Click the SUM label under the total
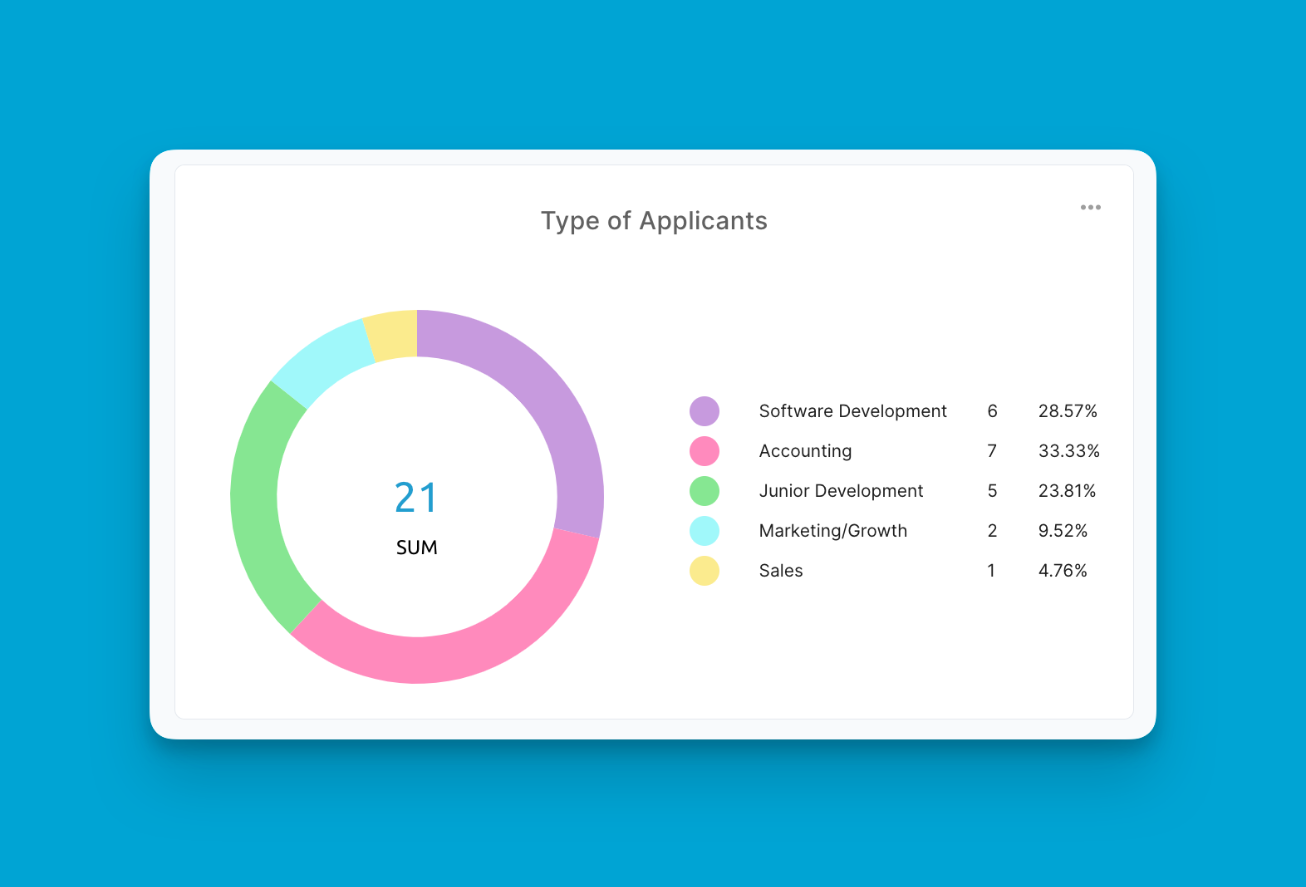 pyautogui.click(x=417, y=548)
